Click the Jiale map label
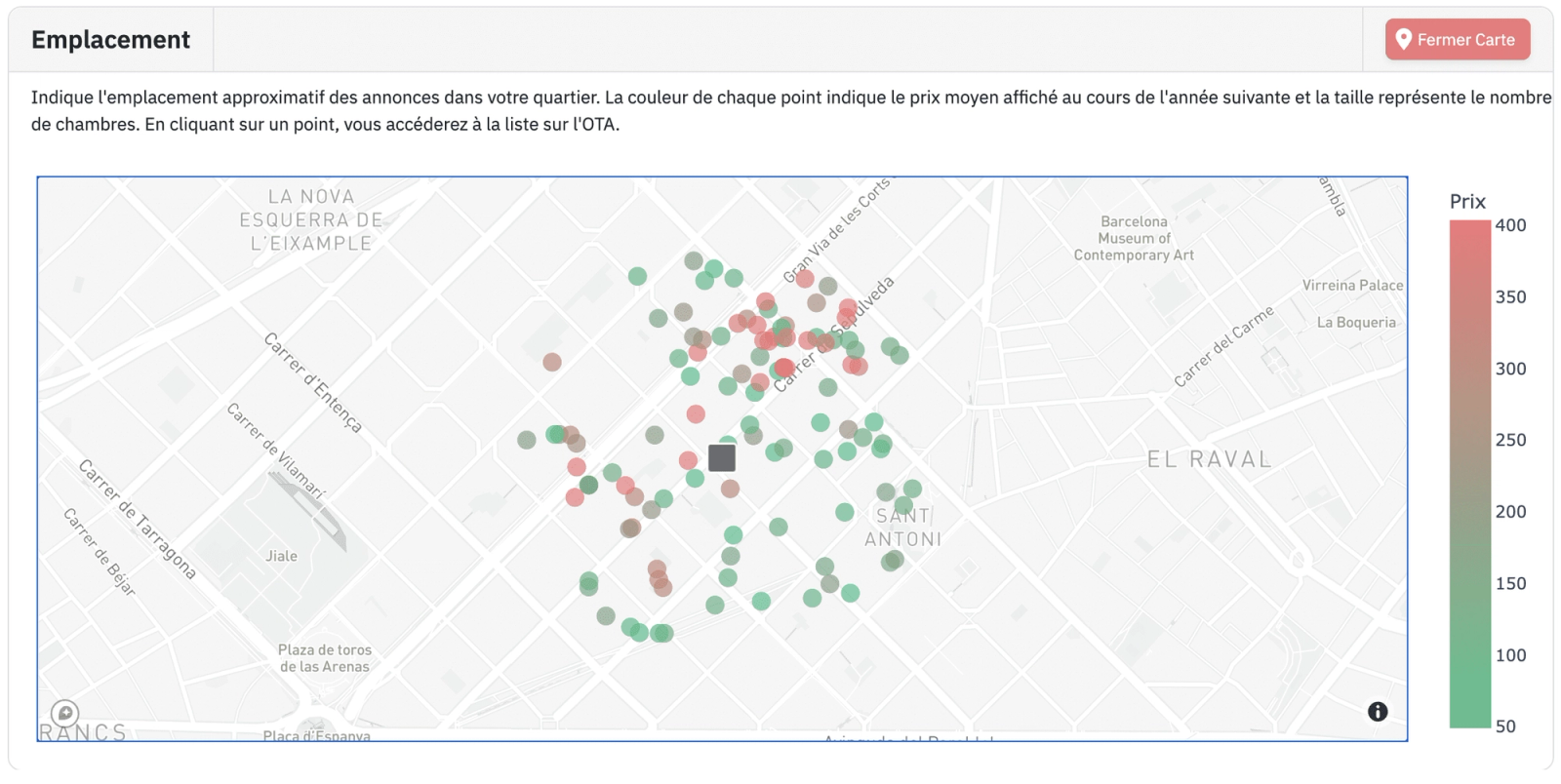This screenshot has width=1561, height=784. click(x=281, y=557)
